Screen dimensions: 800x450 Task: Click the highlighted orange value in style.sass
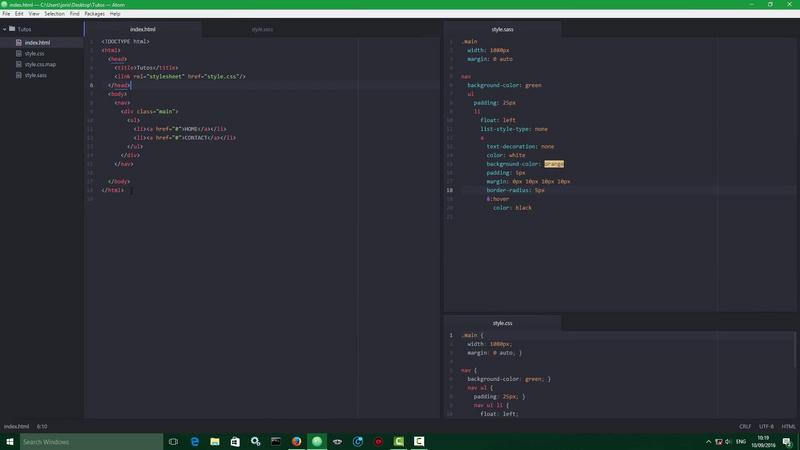pos(554,164)
